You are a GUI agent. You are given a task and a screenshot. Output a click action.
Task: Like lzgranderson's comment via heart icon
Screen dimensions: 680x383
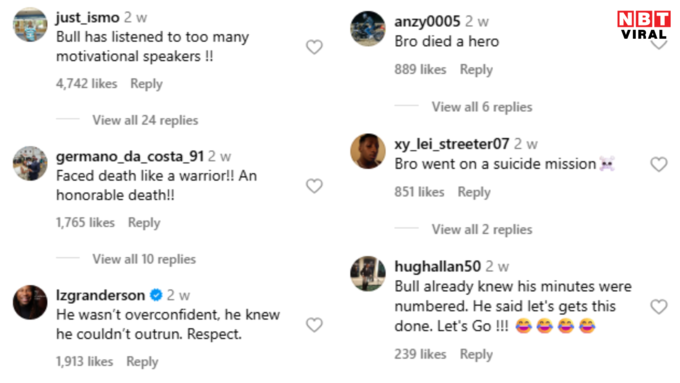[x=314, y=324]
